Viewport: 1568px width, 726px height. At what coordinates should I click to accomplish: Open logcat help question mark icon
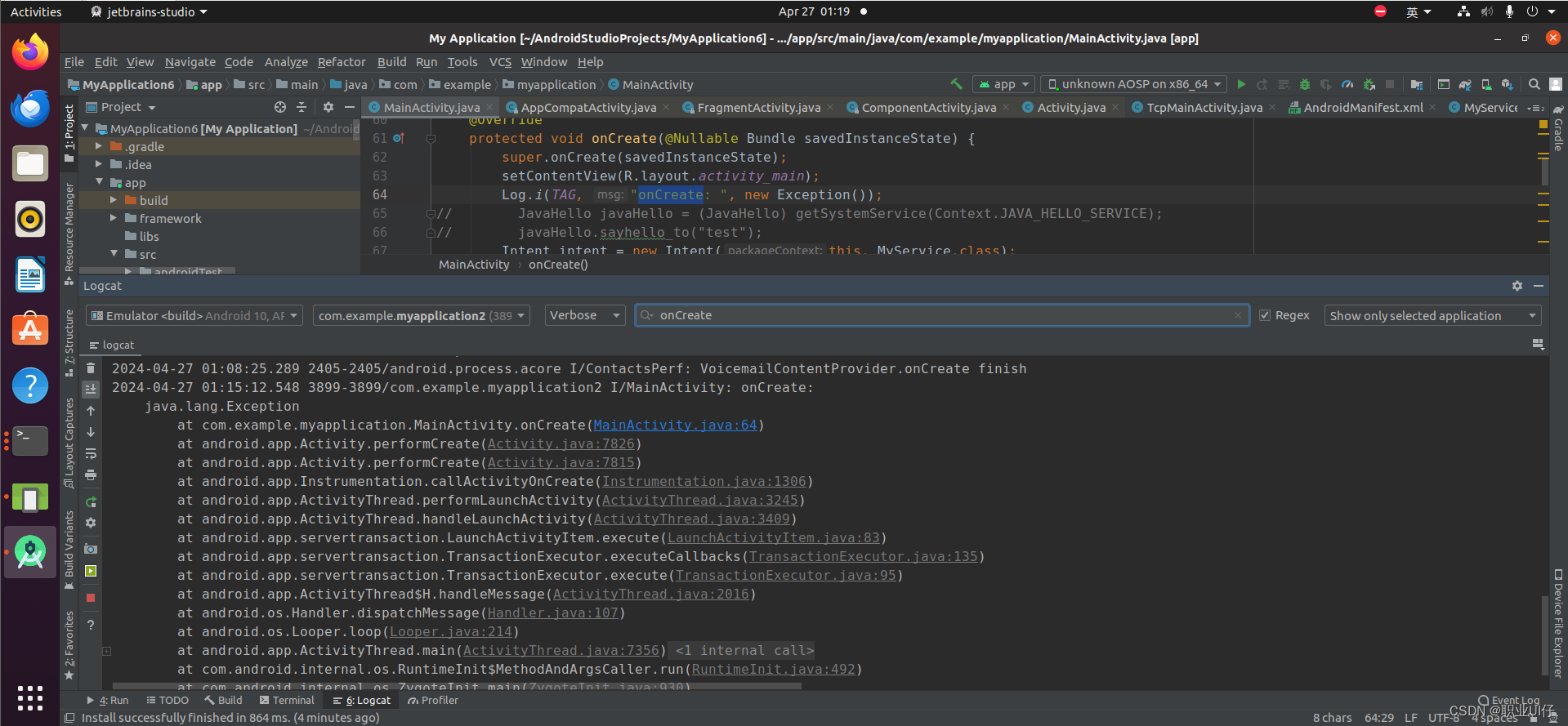point(91,625)
